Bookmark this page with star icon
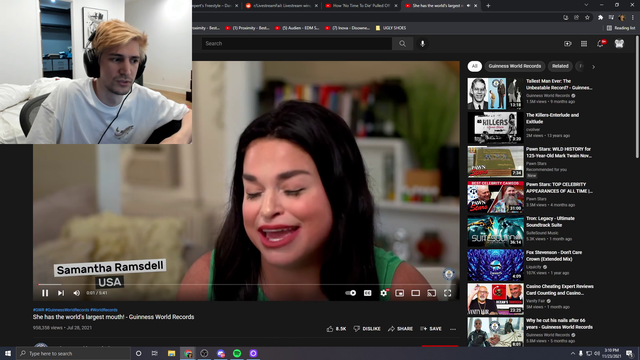This screenshot has height=360, width=640. coord(587,18)
